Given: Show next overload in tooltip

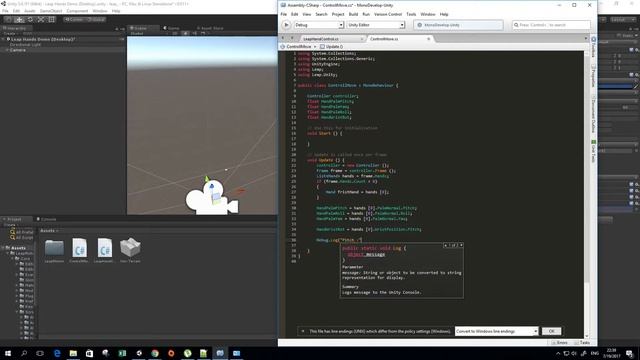Looking at the screenshot, I should 461,245.
